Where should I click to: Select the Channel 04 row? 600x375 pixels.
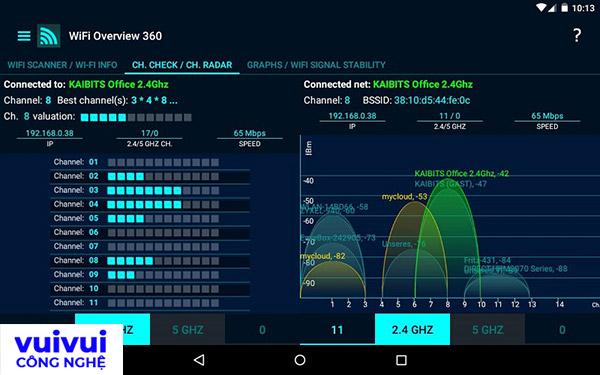click(150, 204)
